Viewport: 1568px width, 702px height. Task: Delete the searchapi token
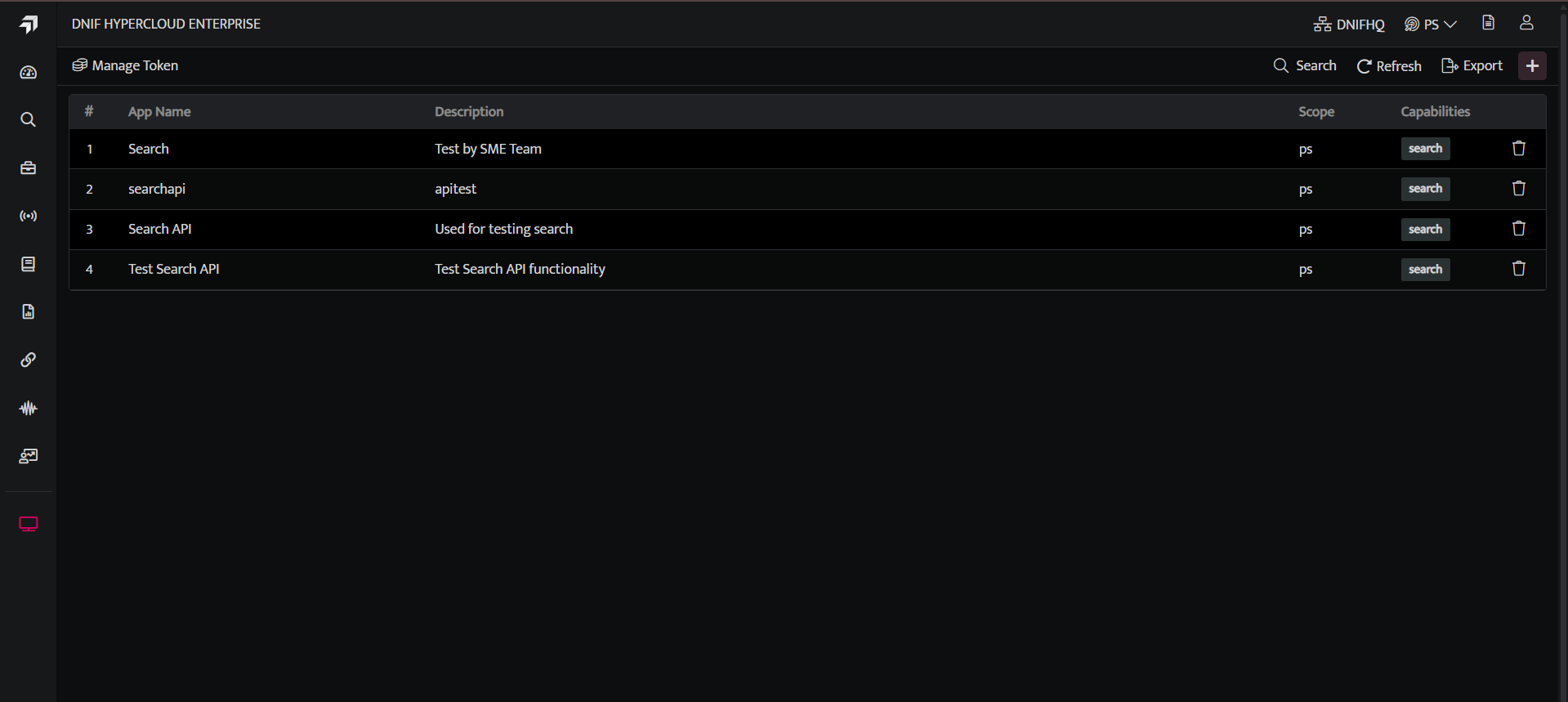1518,189
